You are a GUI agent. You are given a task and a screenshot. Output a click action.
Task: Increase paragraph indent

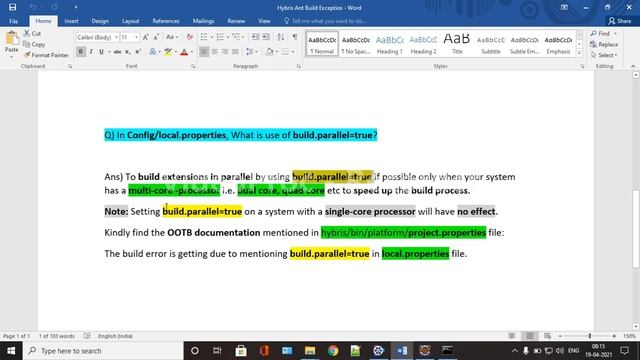tap(266, 37)
